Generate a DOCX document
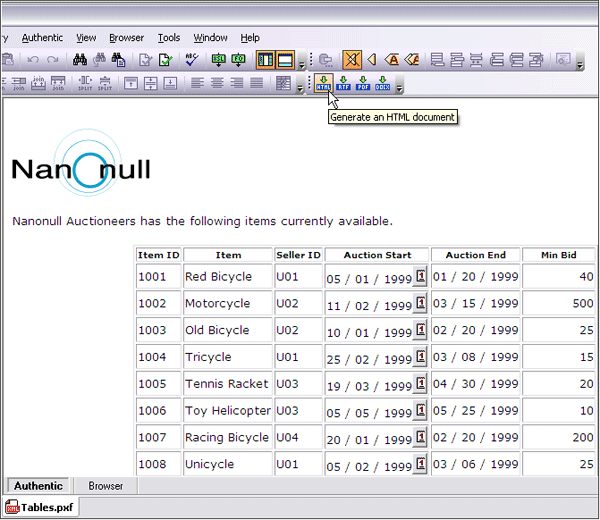This screenshot has height=520, width=600. pyautogui.click(x=382, y=84)
